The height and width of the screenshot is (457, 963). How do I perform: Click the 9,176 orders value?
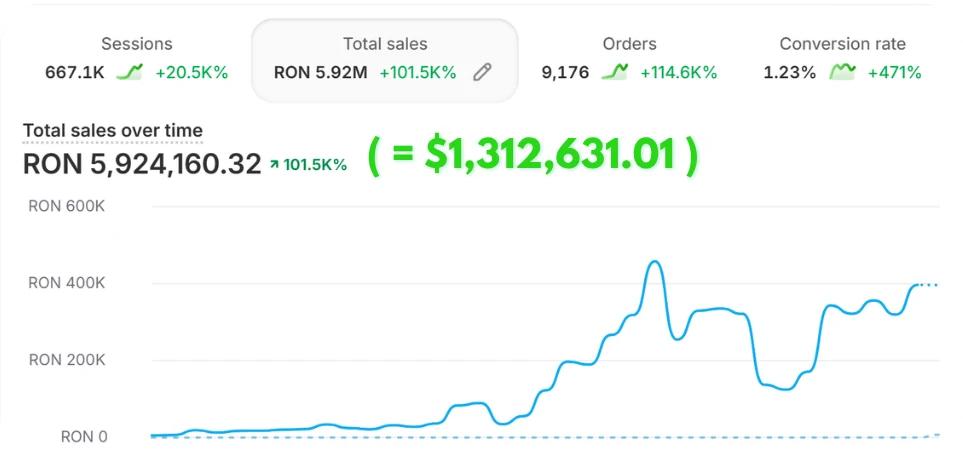click(x=565, y=72)
